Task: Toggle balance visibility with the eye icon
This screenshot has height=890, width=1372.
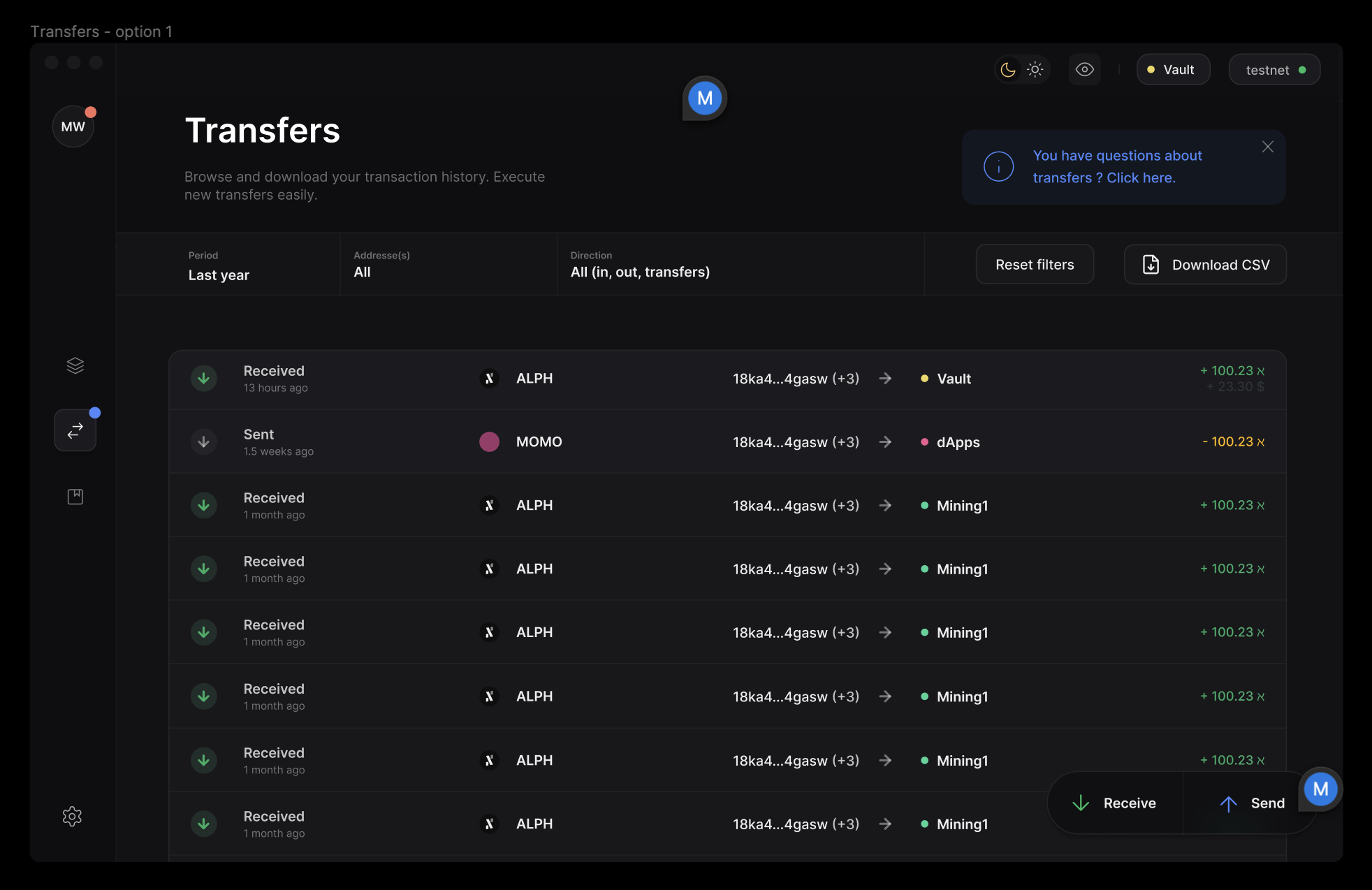Action: tap(1084, 69)
